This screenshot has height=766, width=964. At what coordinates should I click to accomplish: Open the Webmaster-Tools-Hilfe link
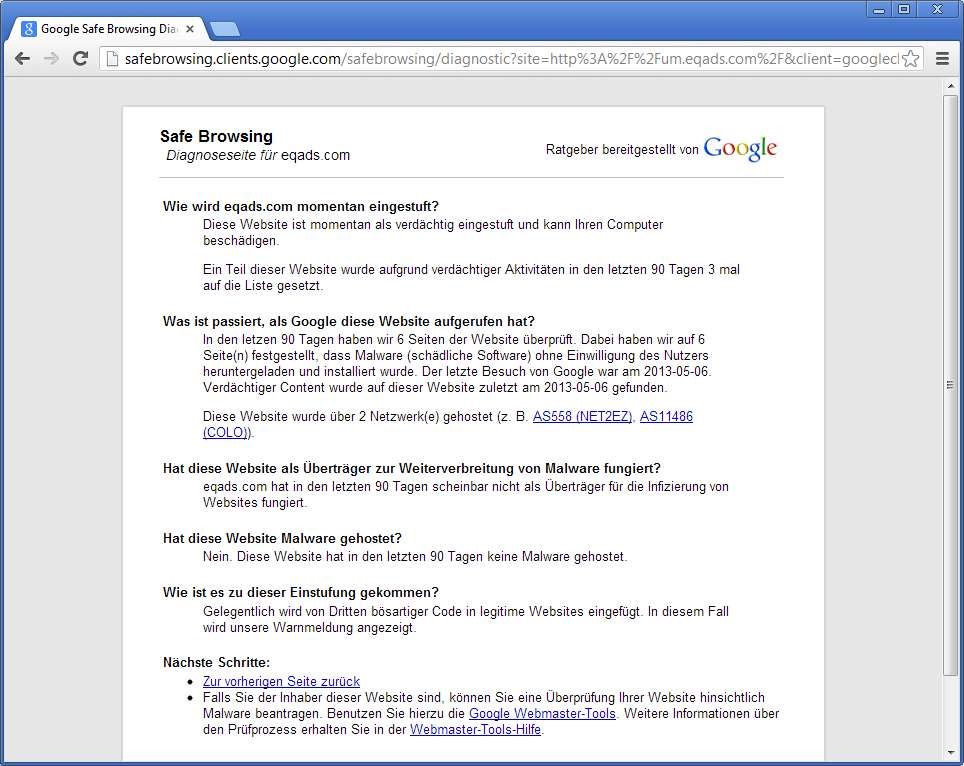click(475, 730)
